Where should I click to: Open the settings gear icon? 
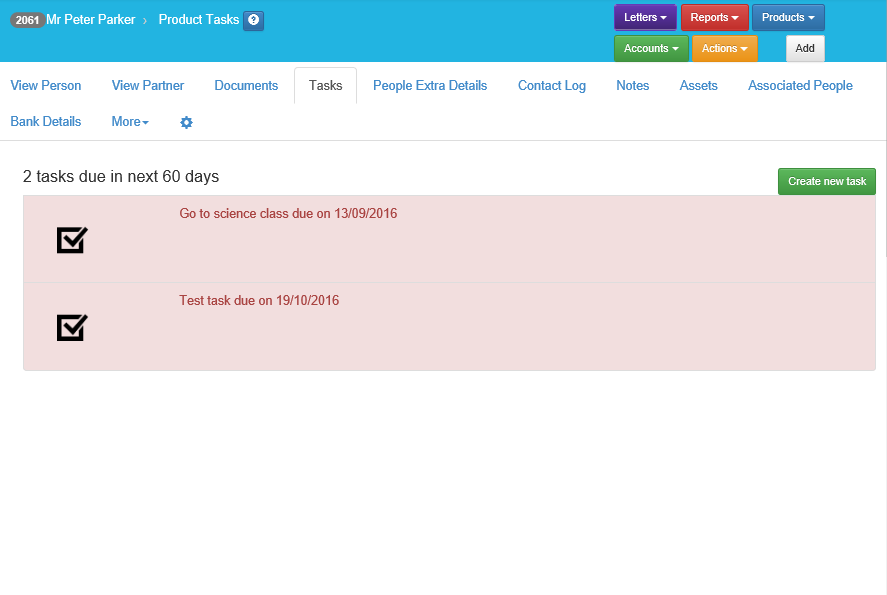186,122
